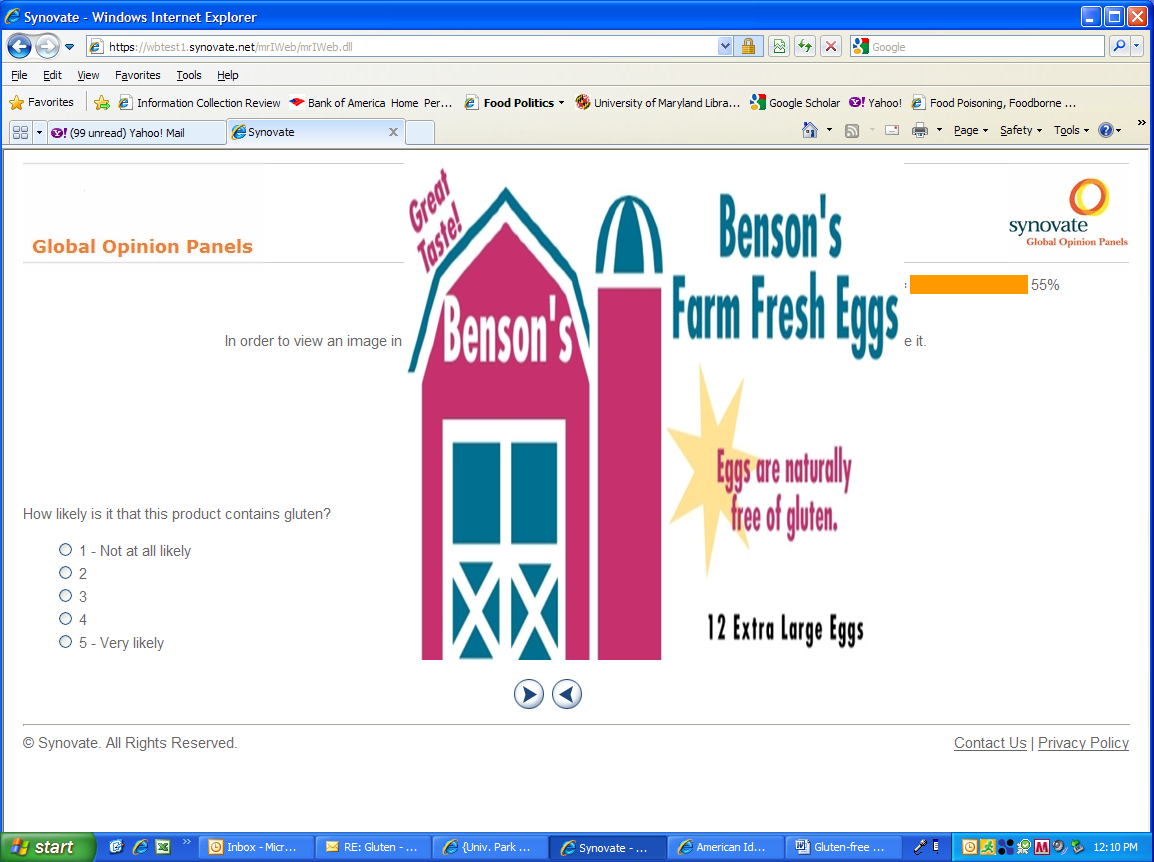This screenshot has height=862, width=1154.
Task: Open the File menu
Action: pyautogui.click(x=19, y=75)
